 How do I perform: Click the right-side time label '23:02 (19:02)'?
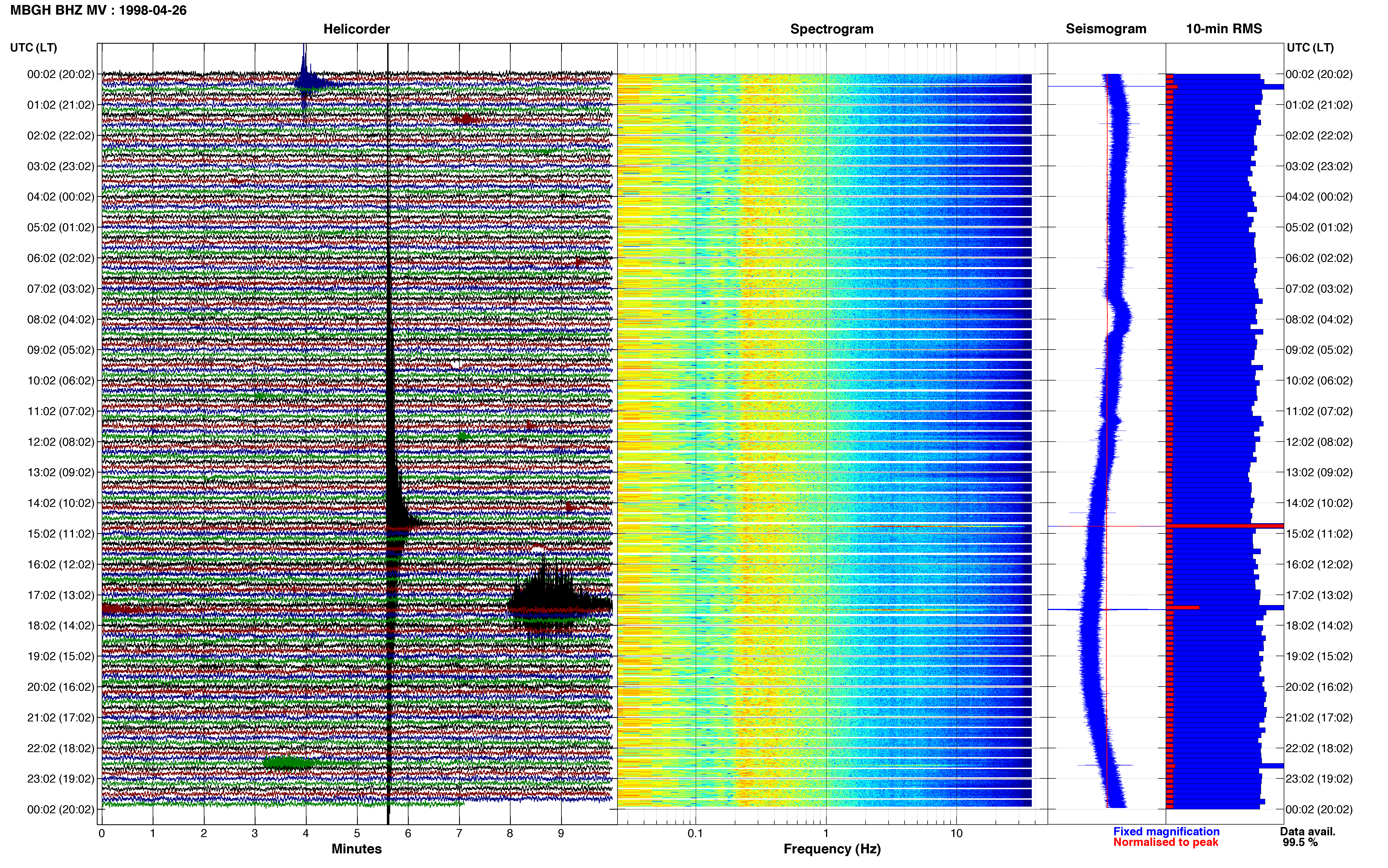1319,778
